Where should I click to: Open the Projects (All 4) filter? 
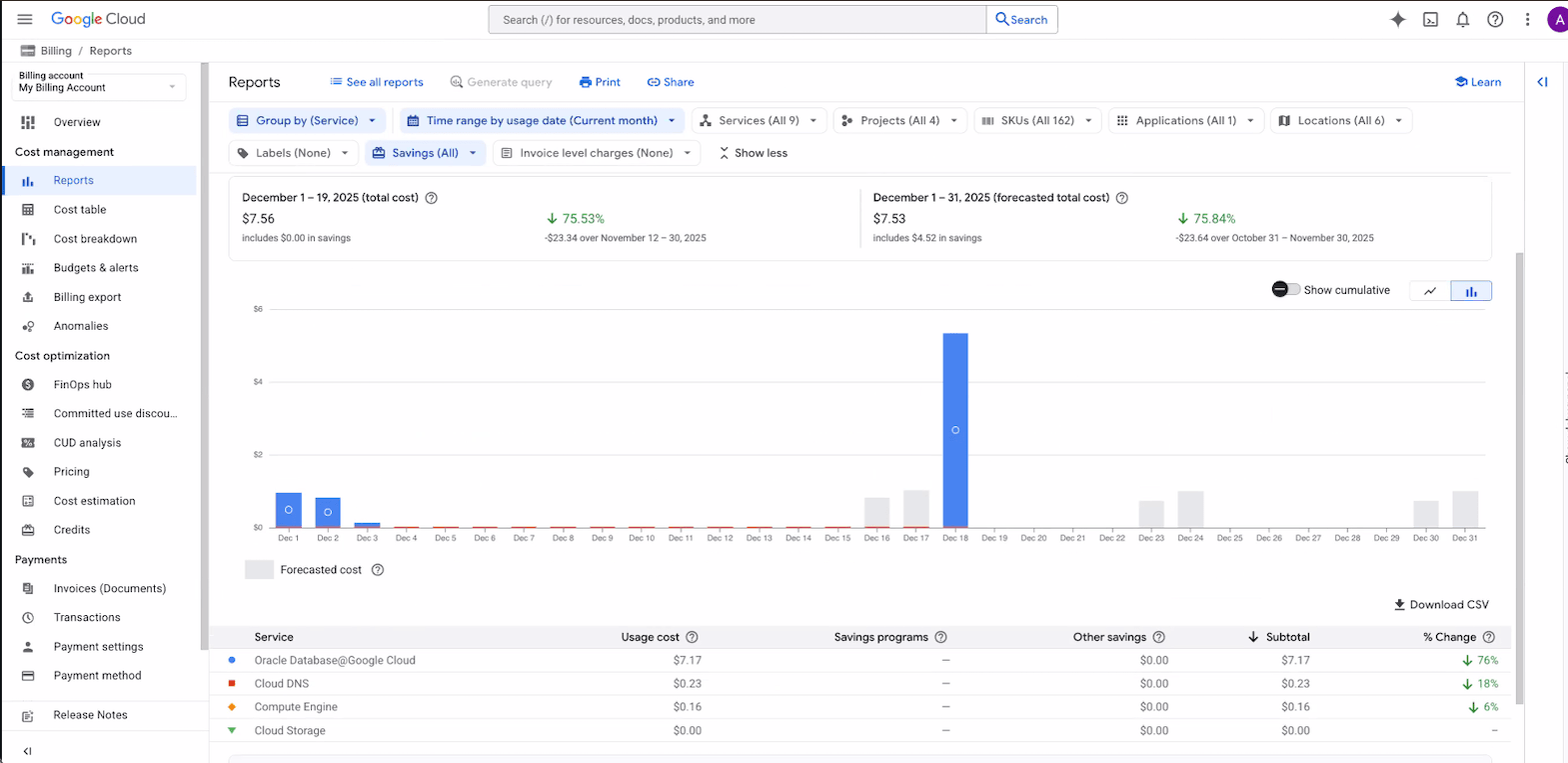pyautogui.click(x=900, y=121)
